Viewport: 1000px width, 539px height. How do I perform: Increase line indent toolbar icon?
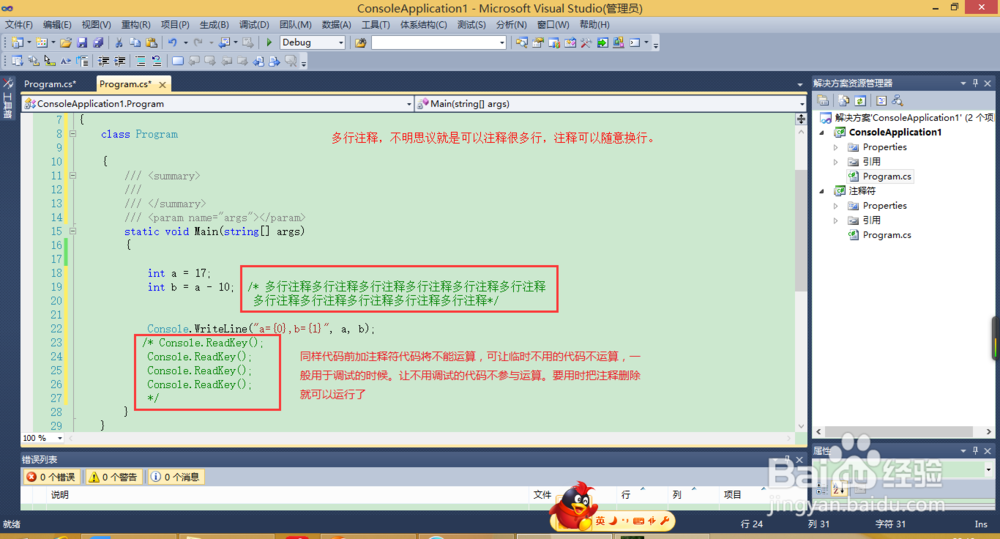click(x=120, y=61)
